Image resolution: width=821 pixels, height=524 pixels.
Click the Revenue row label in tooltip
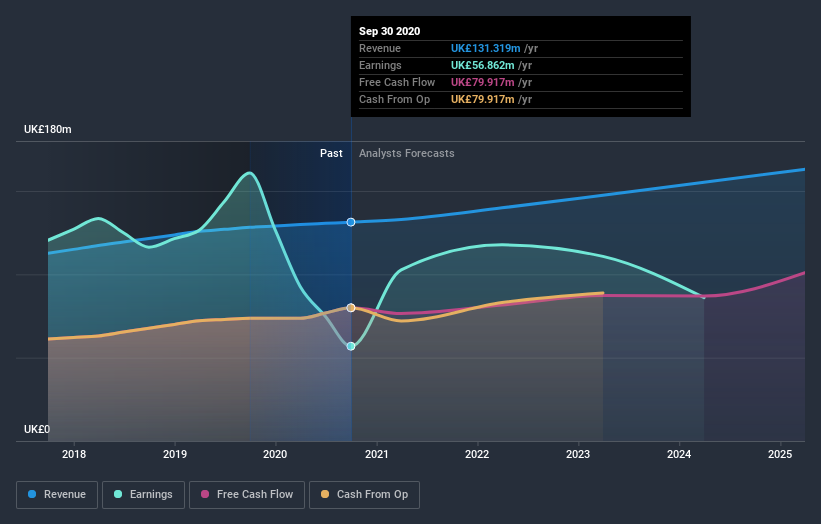[x=380, y=48]
